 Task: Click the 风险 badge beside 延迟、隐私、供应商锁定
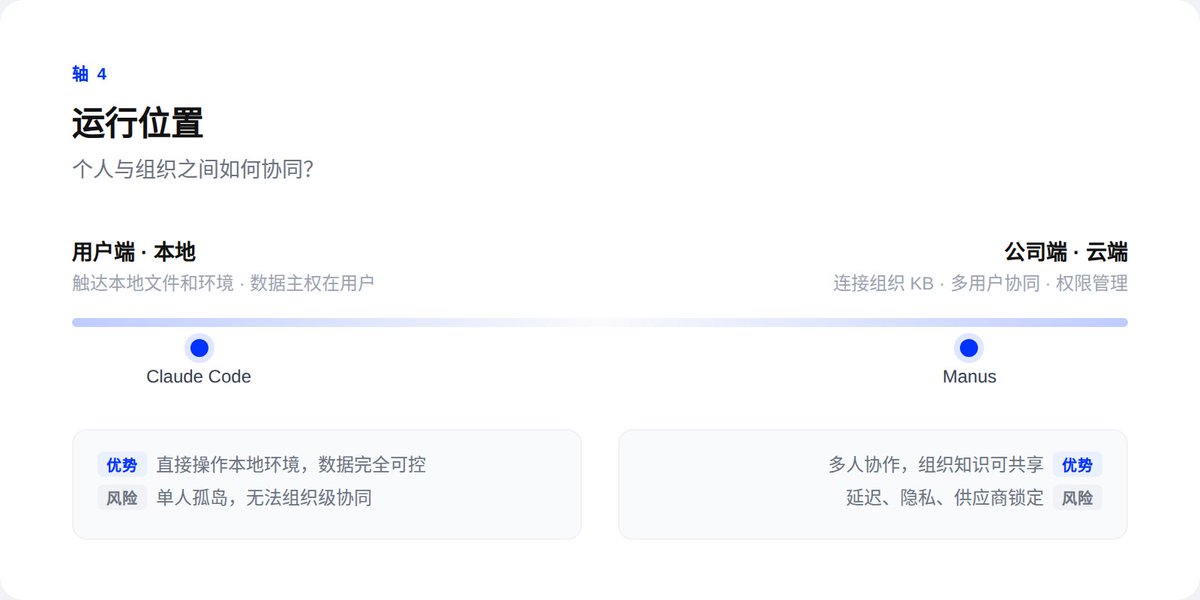pos(1077,497)
